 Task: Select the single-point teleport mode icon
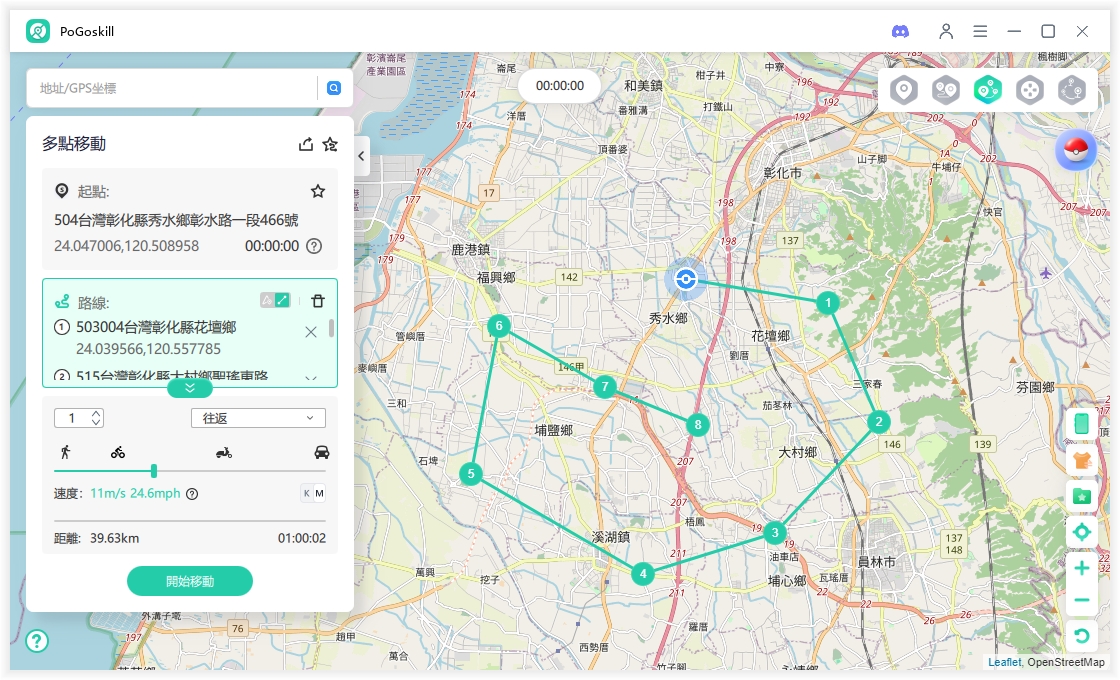coord(904,91)
